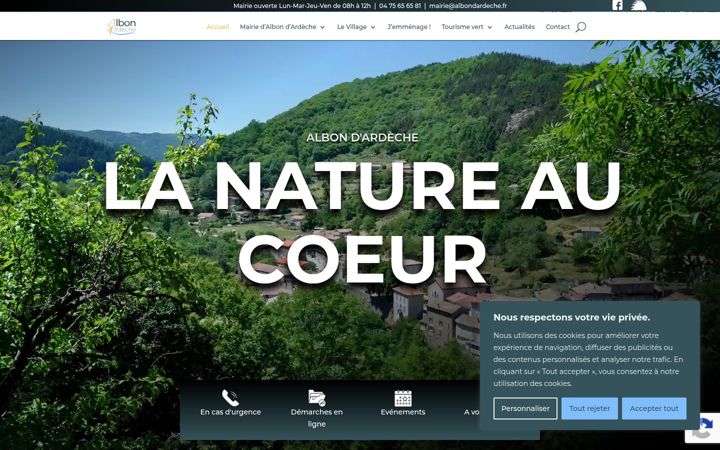Open the Facebook page icon
Screen dimensions: 720x450
(x=617, y=5)
